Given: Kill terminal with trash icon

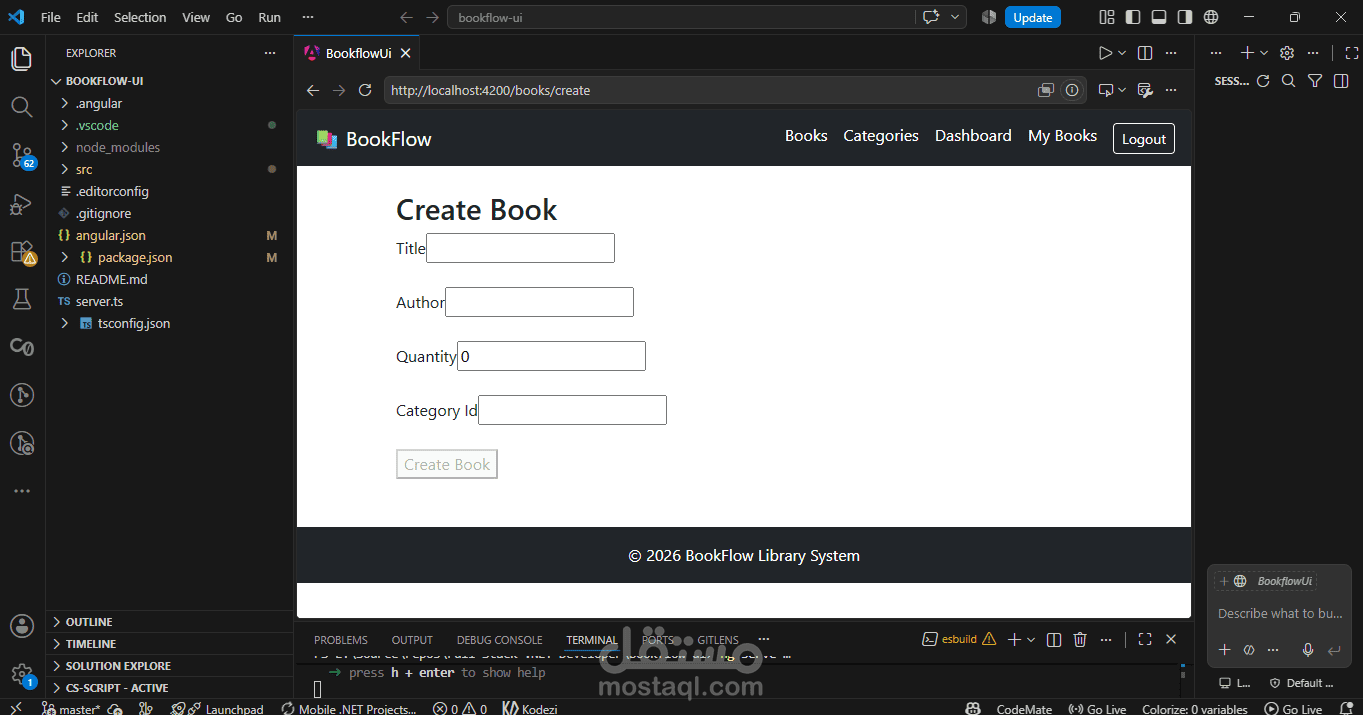Looking at the screenshot, I should (x=1080, y=639).
